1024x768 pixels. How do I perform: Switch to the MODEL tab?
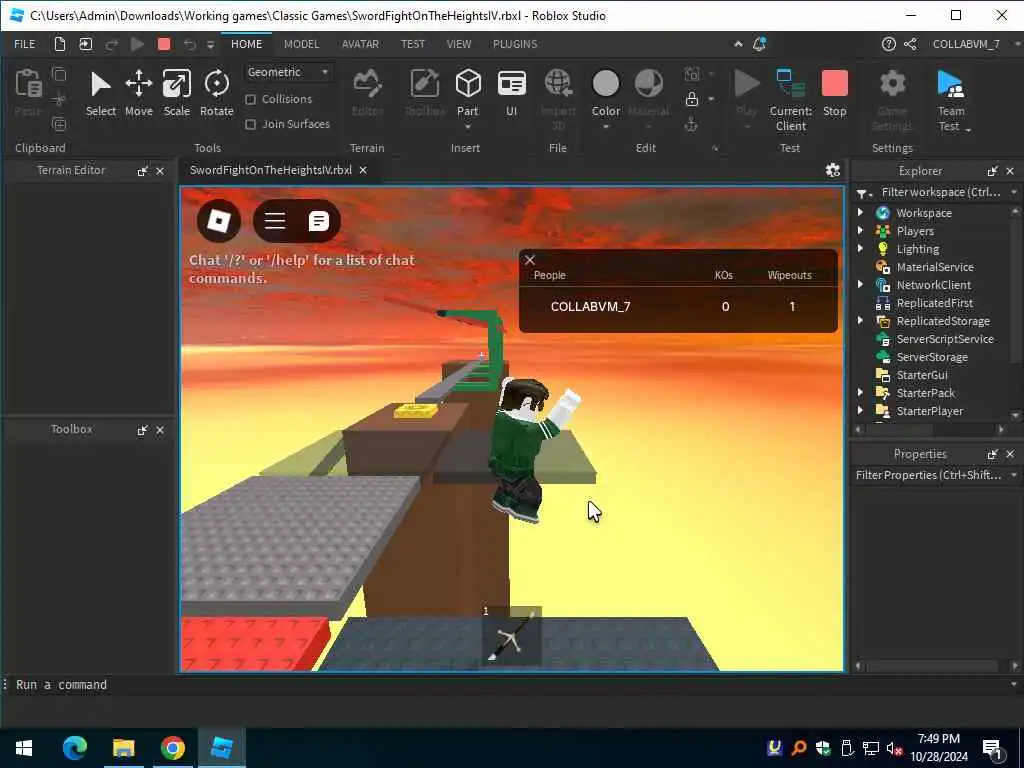coord(302,44)
